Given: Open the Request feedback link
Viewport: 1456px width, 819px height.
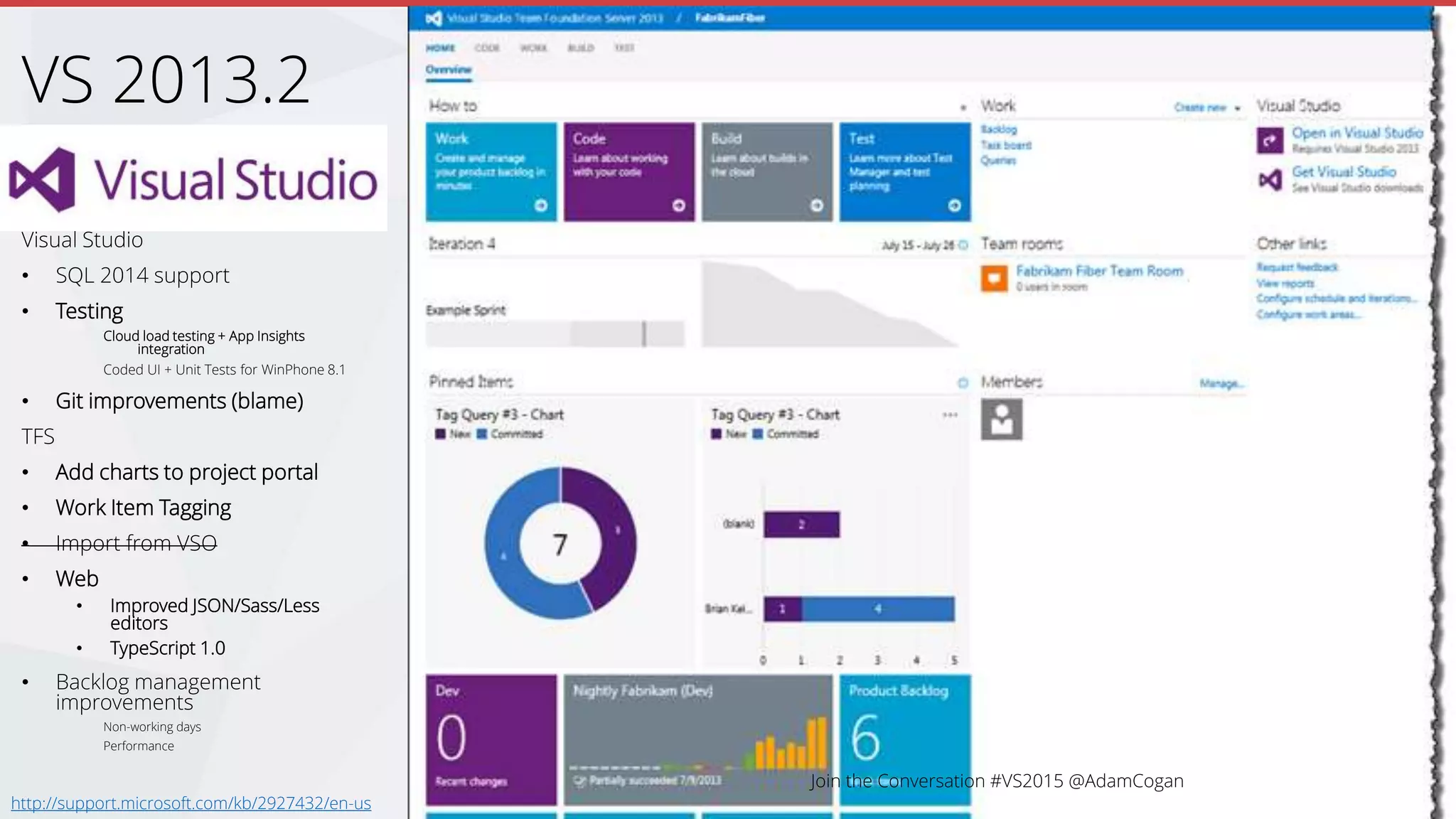Looking at the screenshot, I should click(1297, 267).
